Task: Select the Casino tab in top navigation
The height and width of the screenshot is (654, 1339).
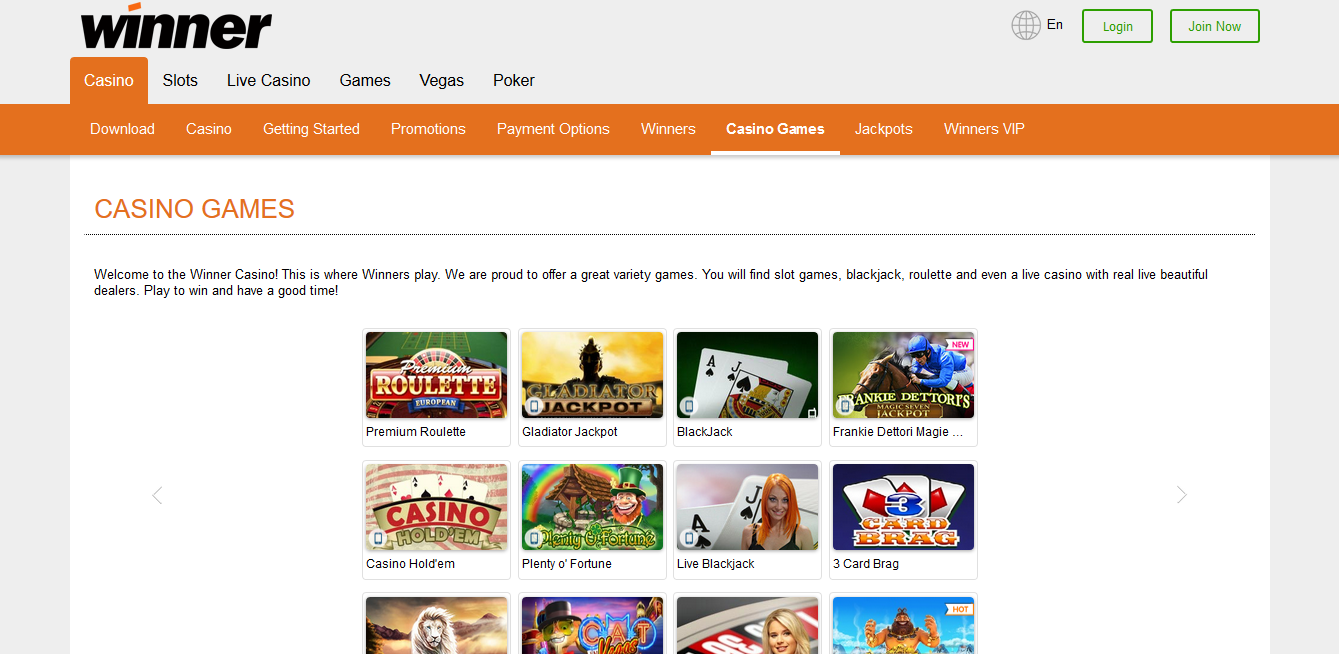Action: click(109, 81)
